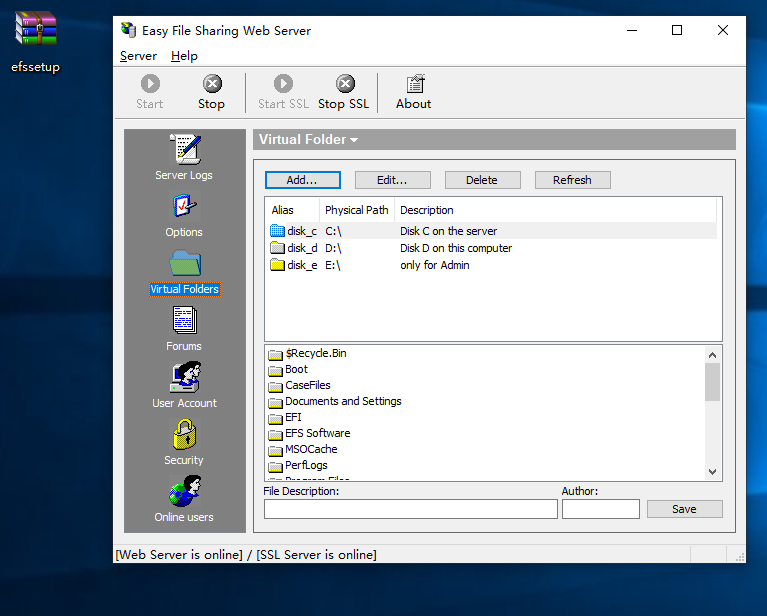Click the file list scroll down arrow
The height and width of the screenshot is (616, 767).
point(712,472)
